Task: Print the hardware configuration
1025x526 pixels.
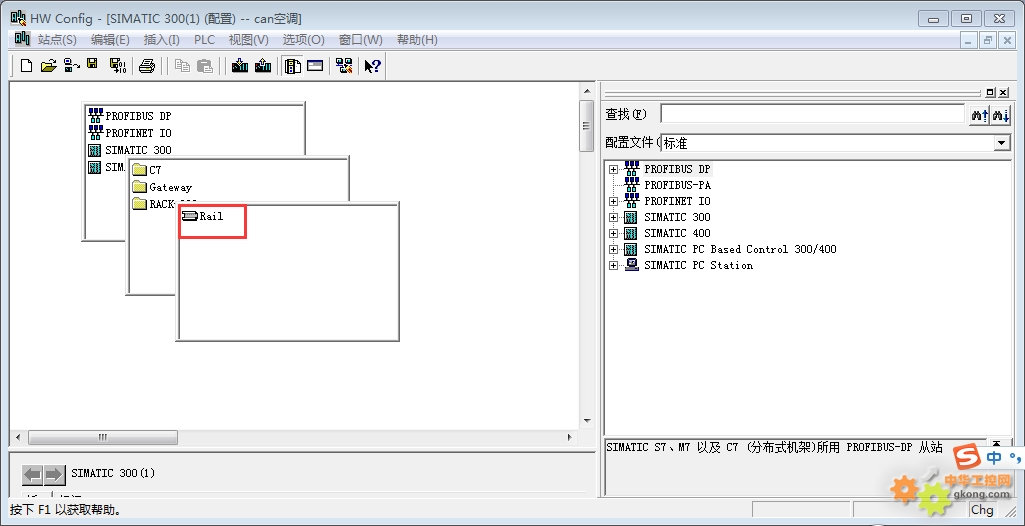Action: (x=147, y=65)
